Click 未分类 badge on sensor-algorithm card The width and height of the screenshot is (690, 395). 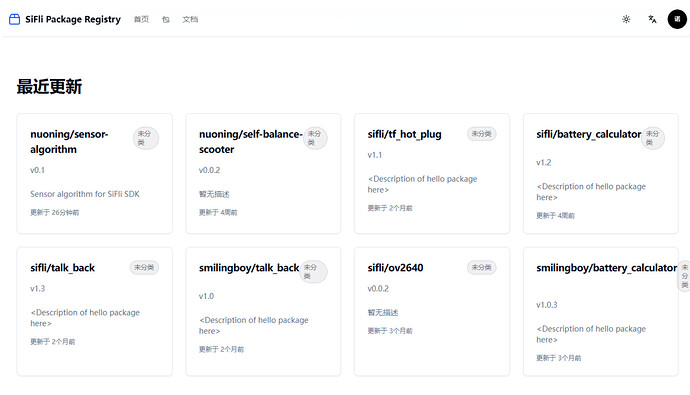pyautogui.click(x=146, y=138)
